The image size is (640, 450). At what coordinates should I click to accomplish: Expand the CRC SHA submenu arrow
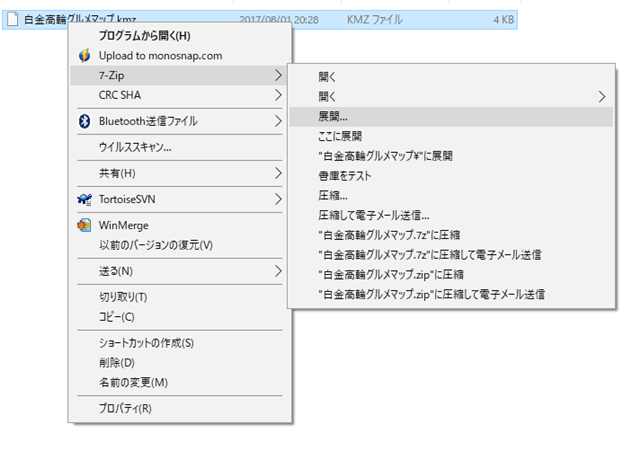(278, 95)
